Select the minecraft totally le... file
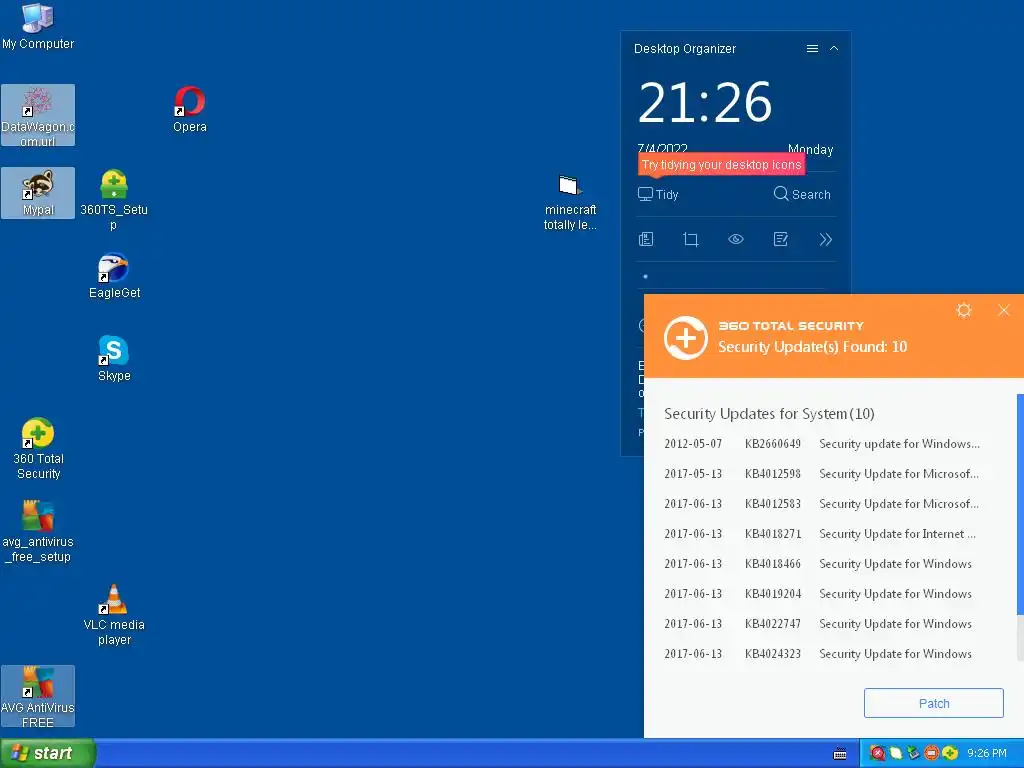The image size is (1024, 768). [570, 202]
